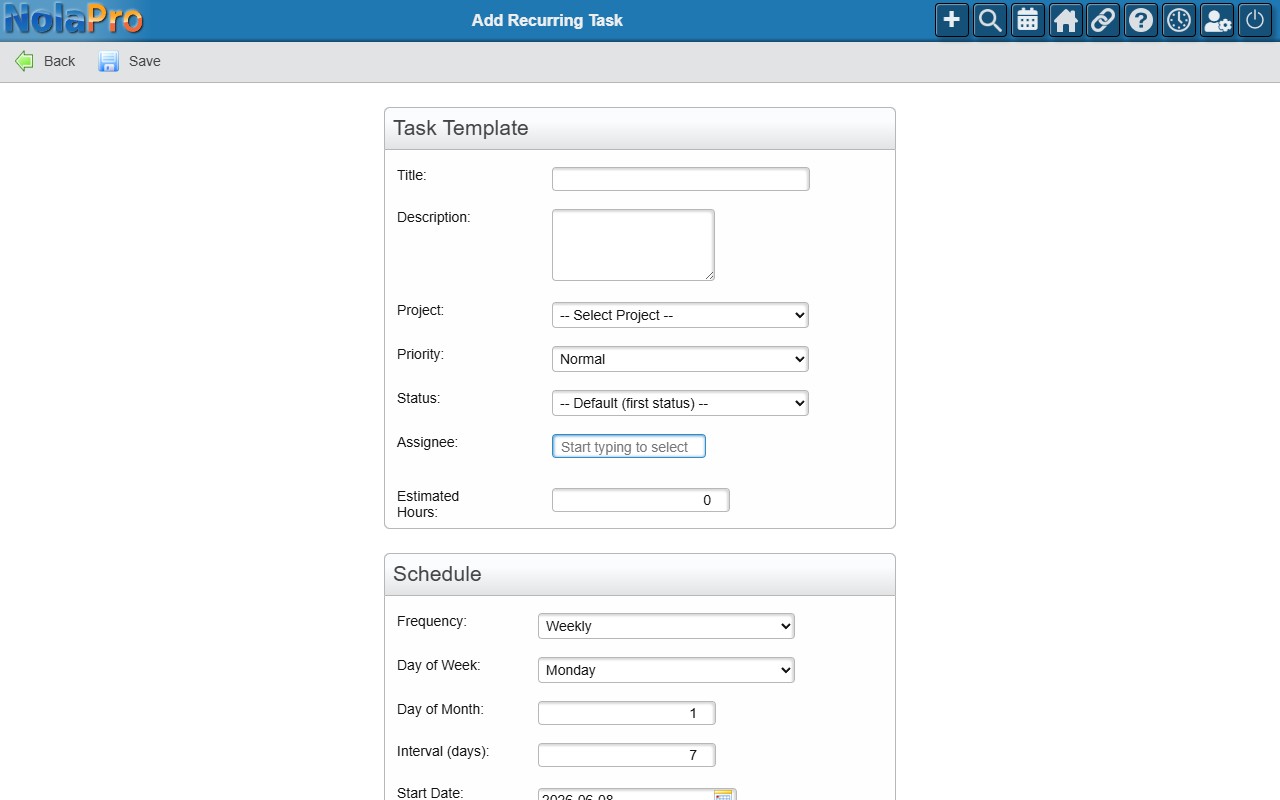This screenshot has width=1280, height=800.
Task: Click the Interval (days) field
Action: tap(627, 755)
